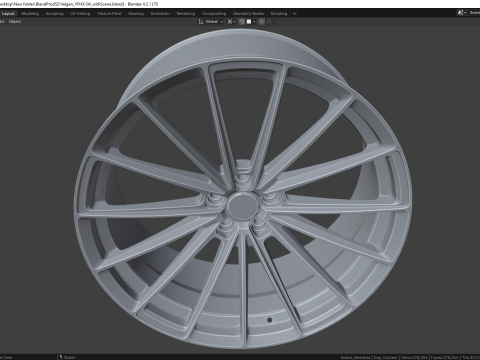
Task: Switch to the Modeling workspace tab
Action: pos(30,14)
